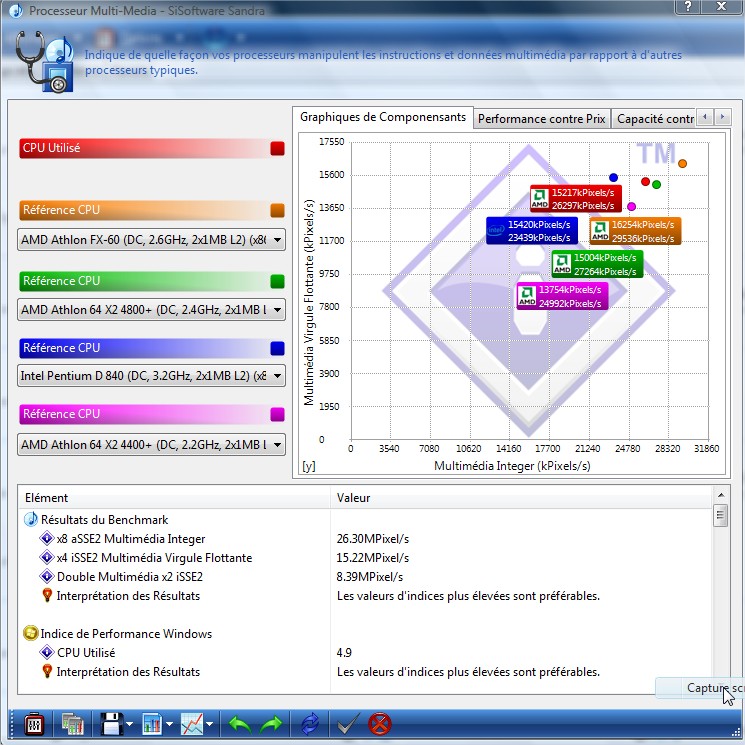Click the 4.9 CPU Utilisé value
Screen dimensions: 745x745
pyautogui.click(x=344, y=653)
